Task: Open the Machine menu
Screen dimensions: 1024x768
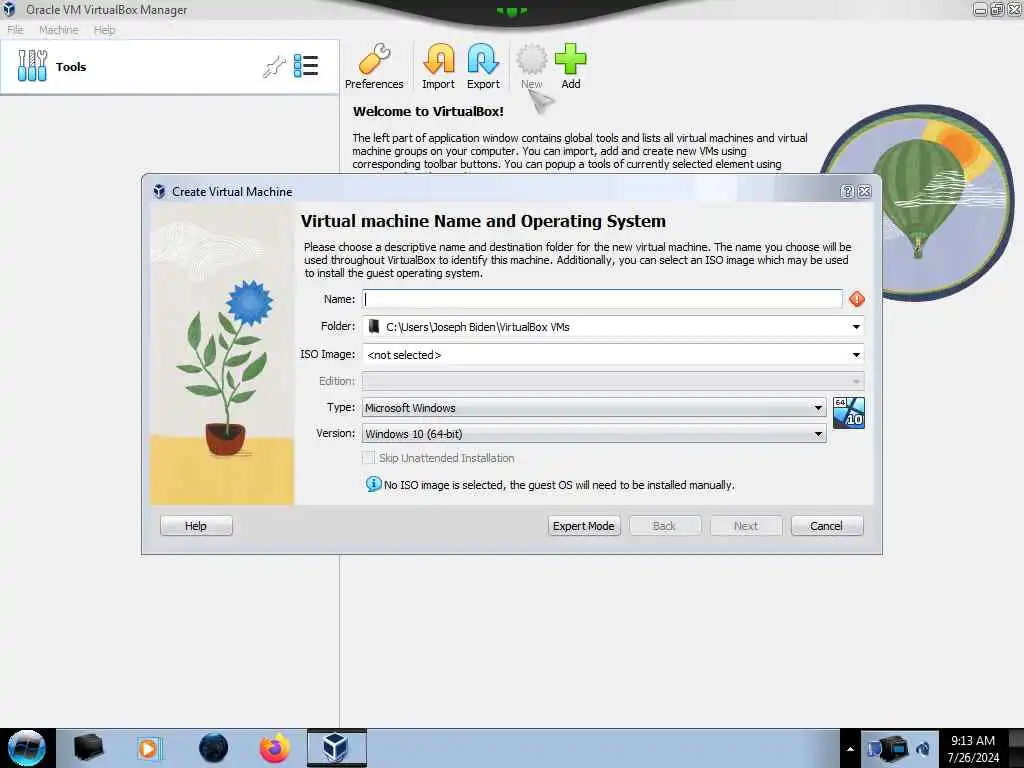Action: pyautogui.click(x=59, y=29)
